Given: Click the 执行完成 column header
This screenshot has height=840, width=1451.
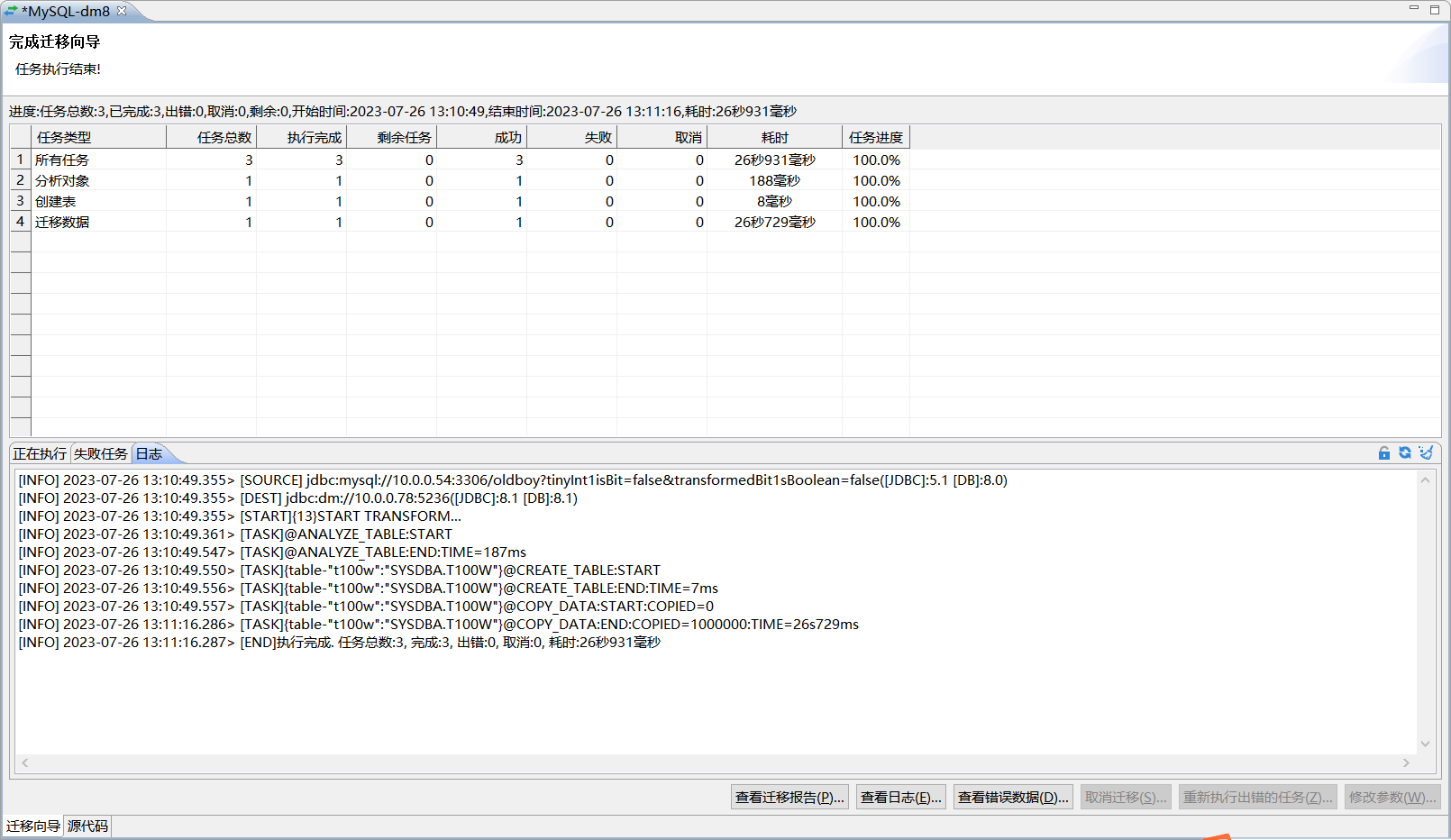Looking at the screenshot, I should [x=302, y=138].
